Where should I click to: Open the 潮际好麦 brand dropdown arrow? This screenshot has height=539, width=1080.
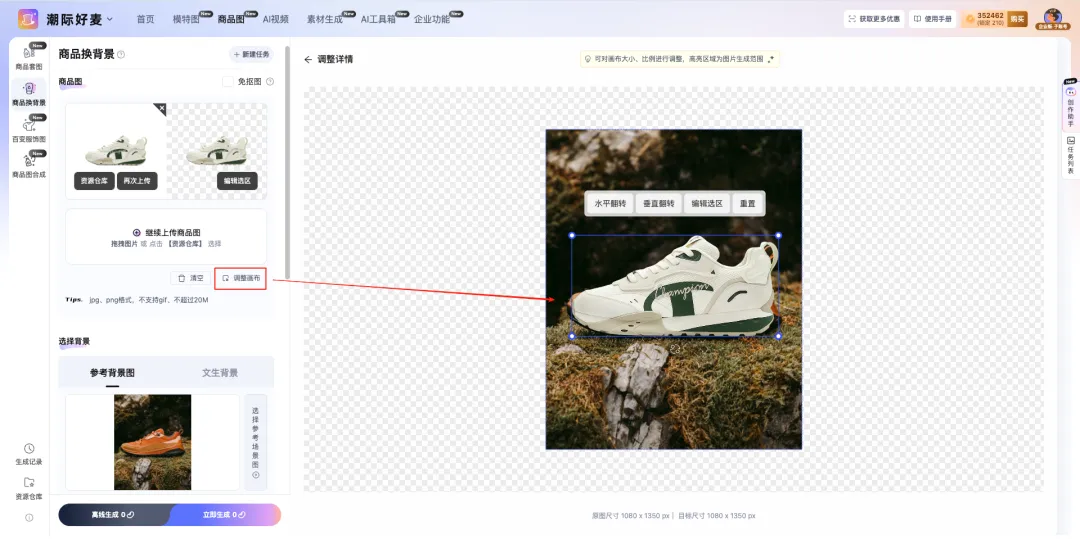(x=110, y=19)
